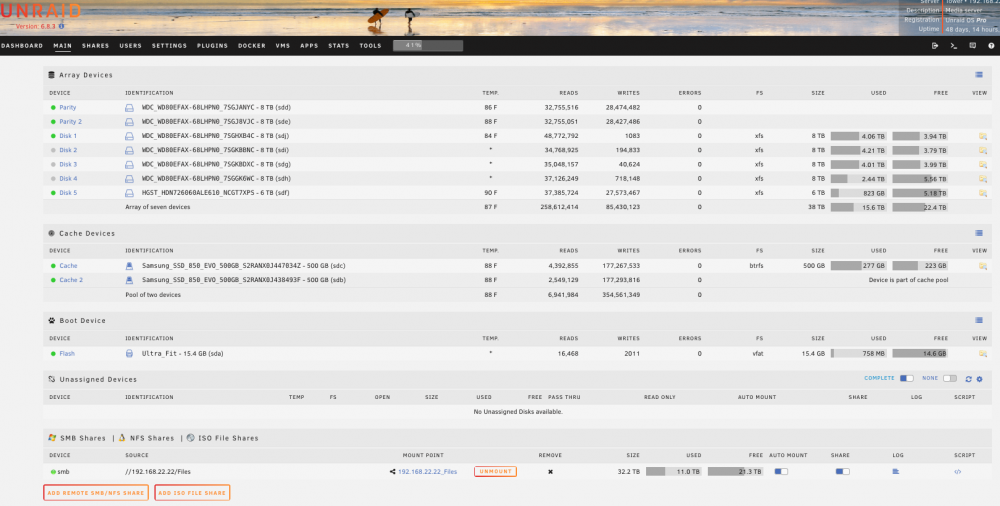Open the Flash device link
This screenshot has width=1000, height=506.
point(67,353)
